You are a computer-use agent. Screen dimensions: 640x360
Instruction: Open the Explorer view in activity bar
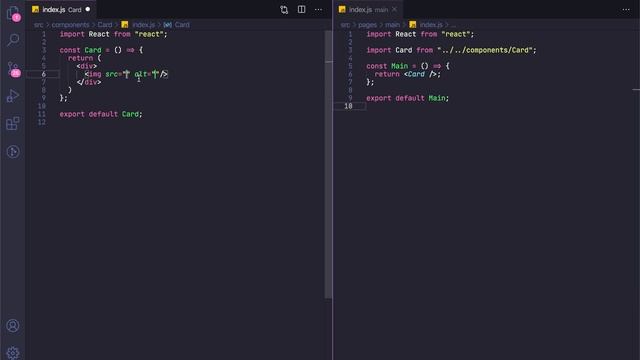tap(13, 13)
